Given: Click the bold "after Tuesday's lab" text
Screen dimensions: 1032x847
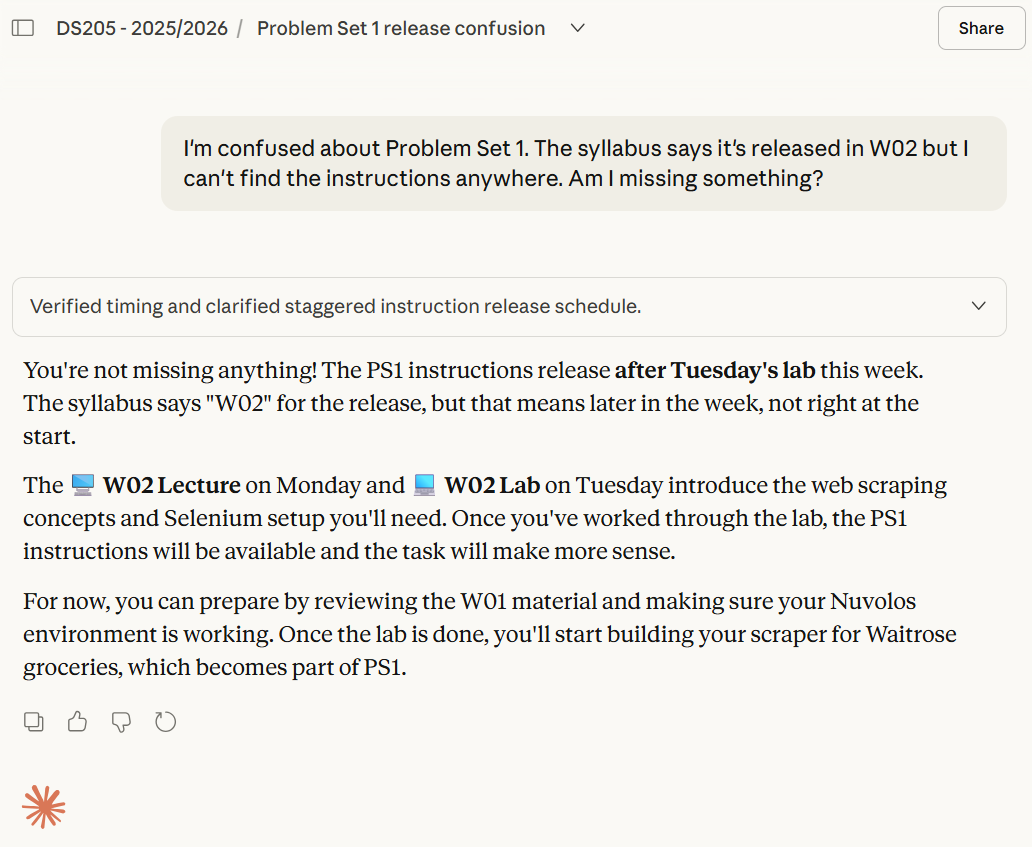Looking at the screenshot, I should [x=715, y=370].
